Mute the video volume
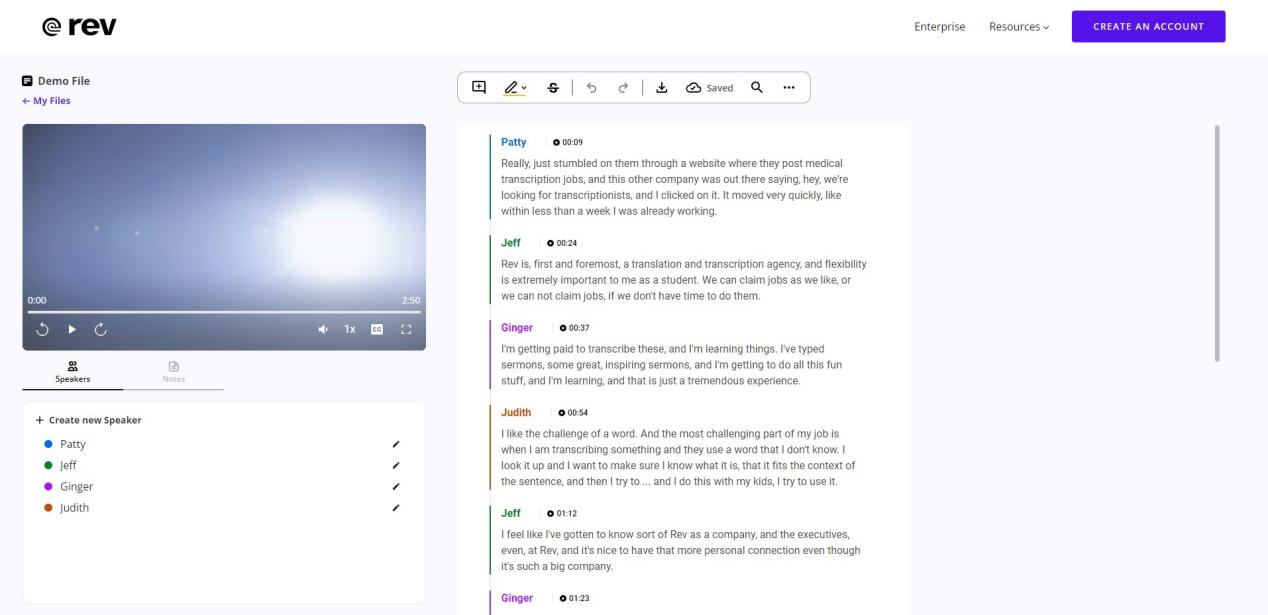 pyautogui.click(x=323, y=329)
